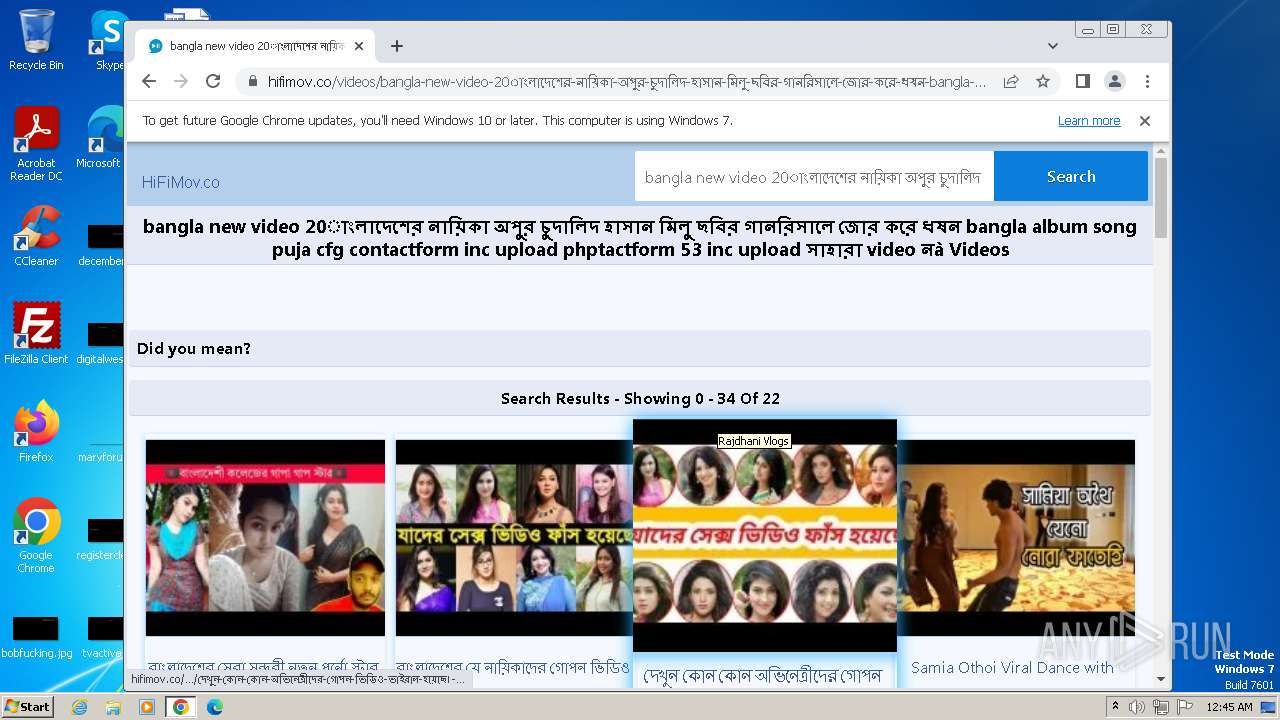1280x720 pixels.
Task: Open the Bangladeshi college star video thumbnail
Action: pos(265,538)
